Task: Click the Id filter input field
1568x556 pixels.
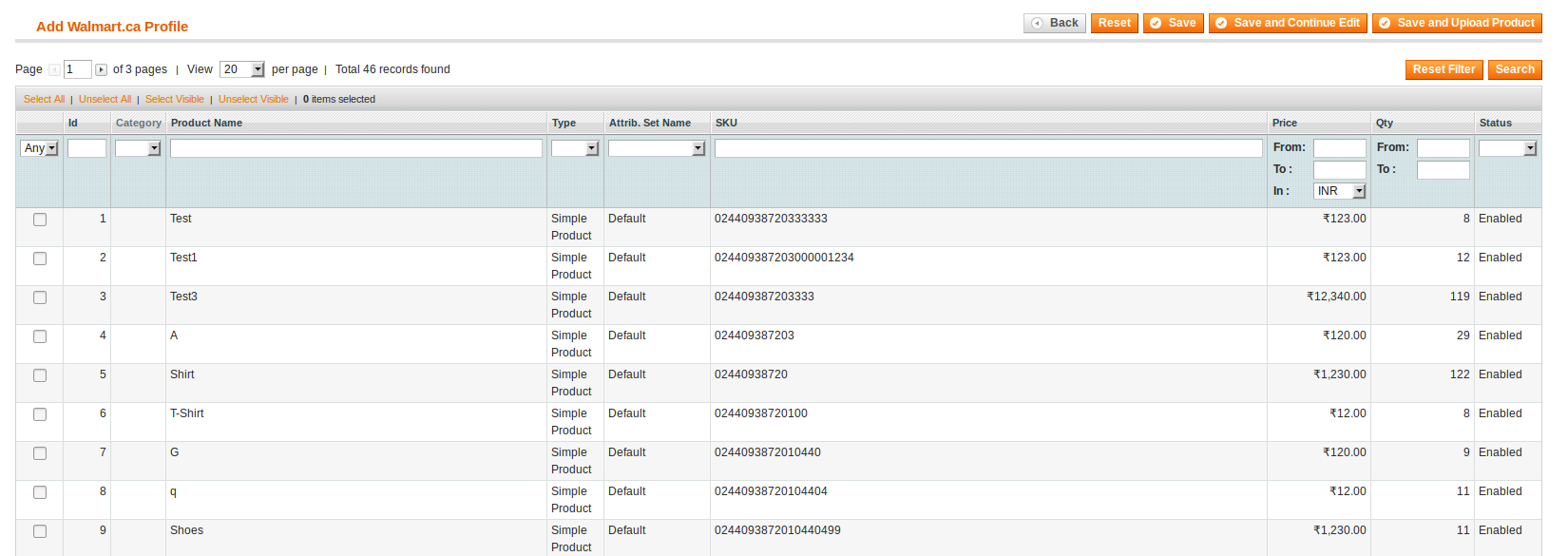Action: [x=86, y=148]
